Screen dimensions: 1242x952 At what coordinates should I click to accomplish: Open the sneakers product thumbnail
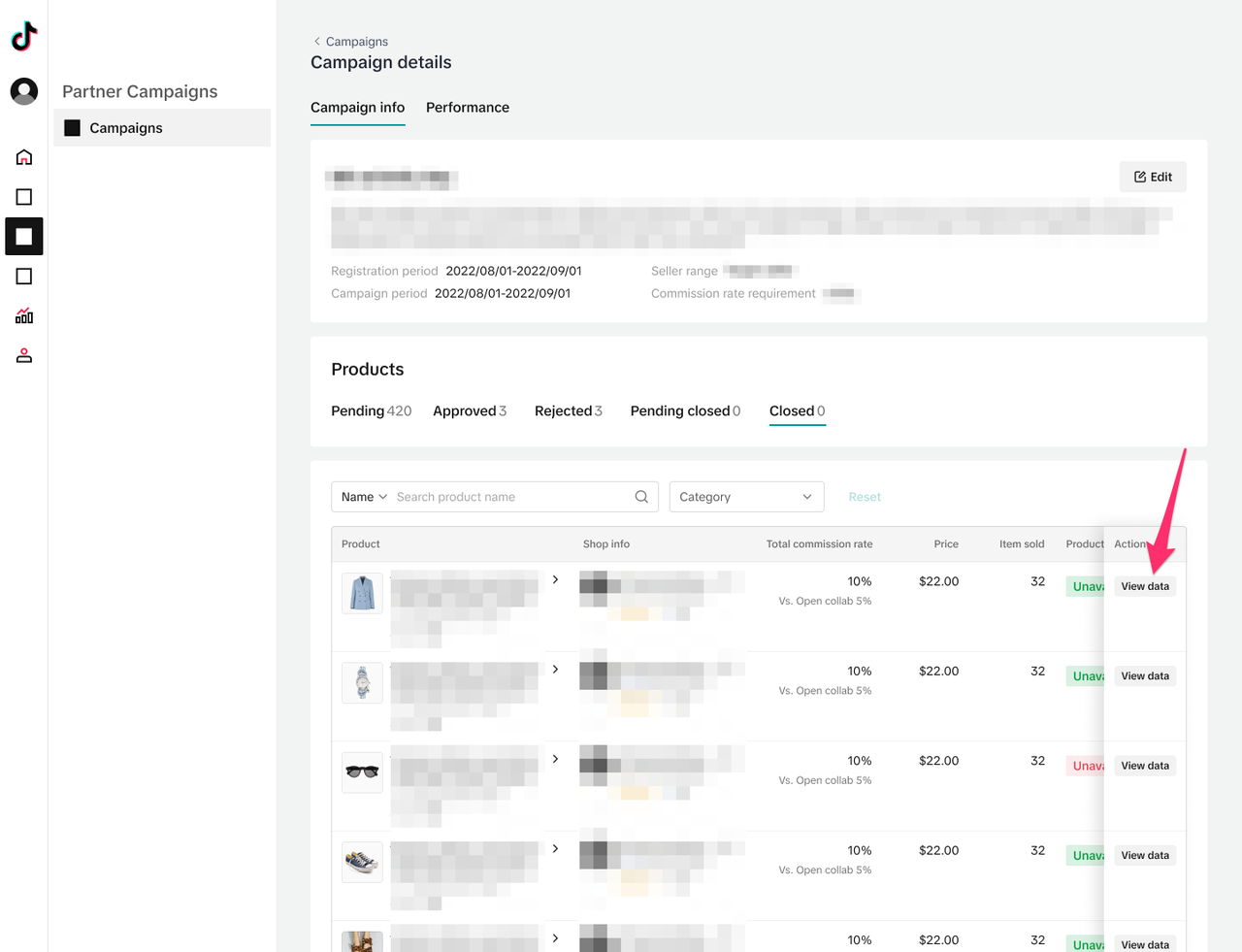[362, 862]
